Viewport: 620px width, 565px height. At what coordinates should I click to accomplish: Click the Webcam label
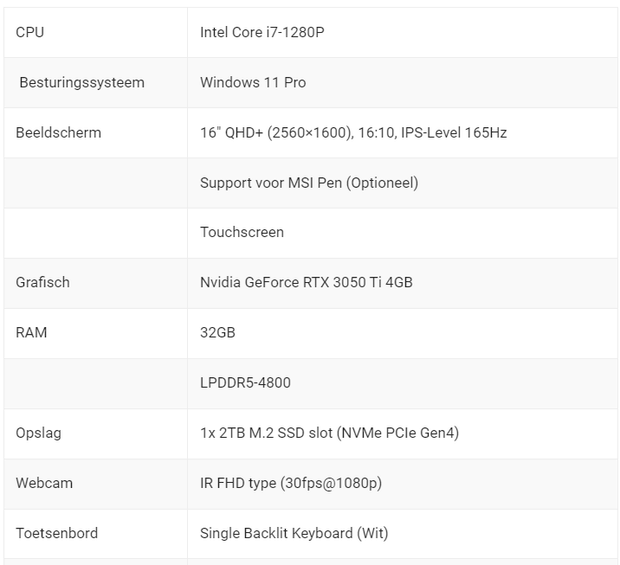tap(44, 483)
